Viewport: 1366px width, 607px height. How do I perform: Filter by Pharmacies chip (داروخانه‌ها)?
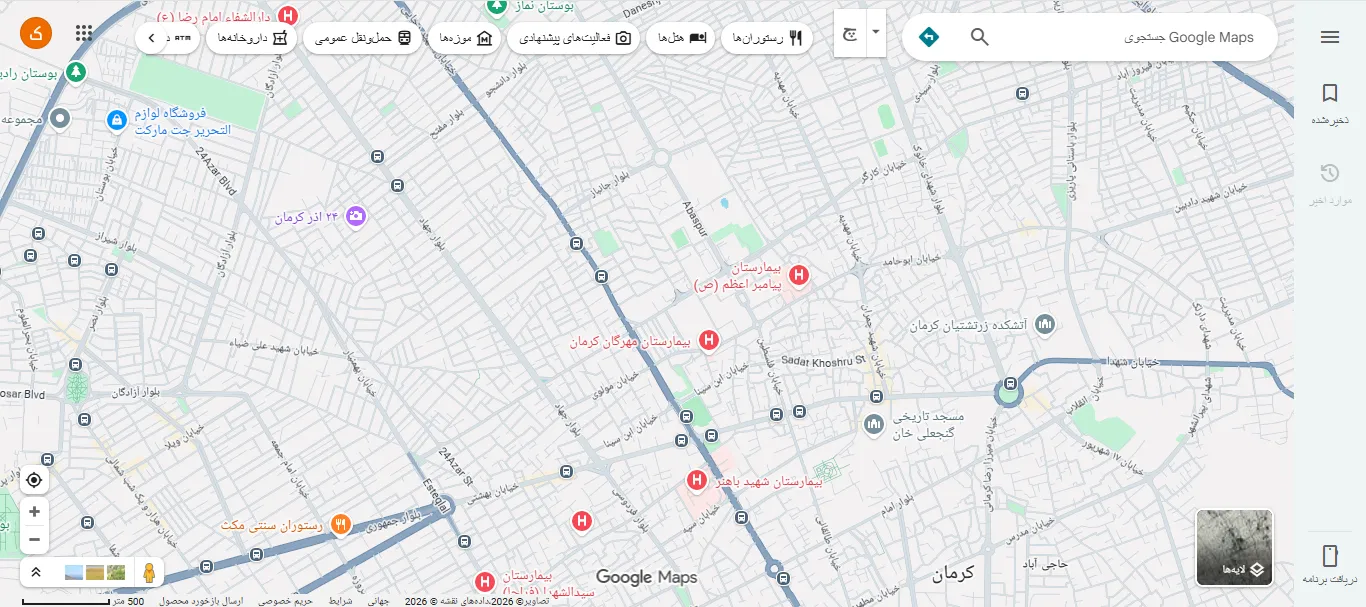click(x=250, y=38)
